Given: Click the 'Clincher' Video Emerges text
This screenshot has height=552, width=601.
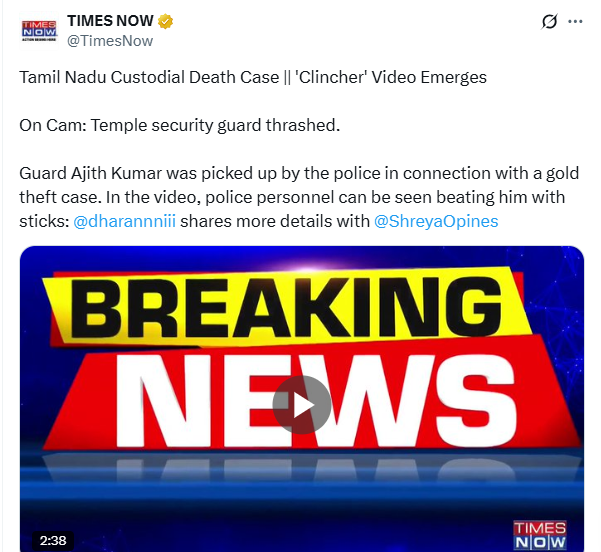Looking at the screenshot, I should 391,77.
